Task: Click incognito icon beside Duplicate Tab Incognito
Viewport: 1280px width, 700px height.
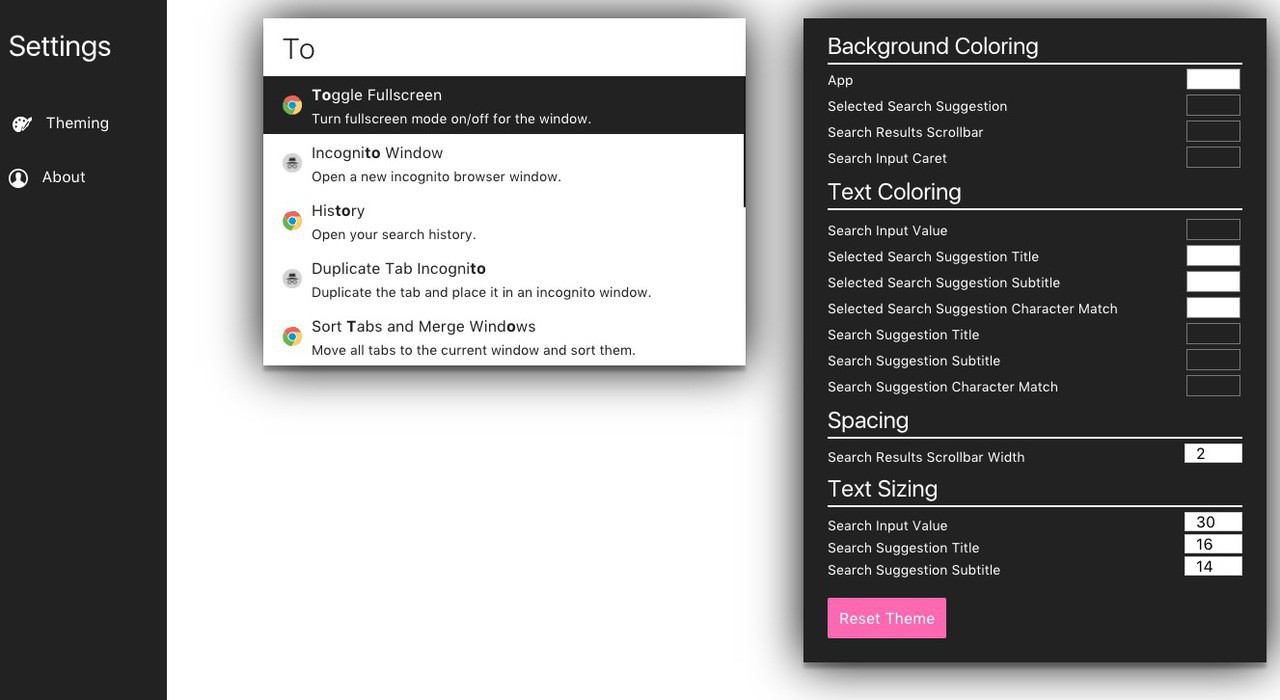Action: pos(292,279)
